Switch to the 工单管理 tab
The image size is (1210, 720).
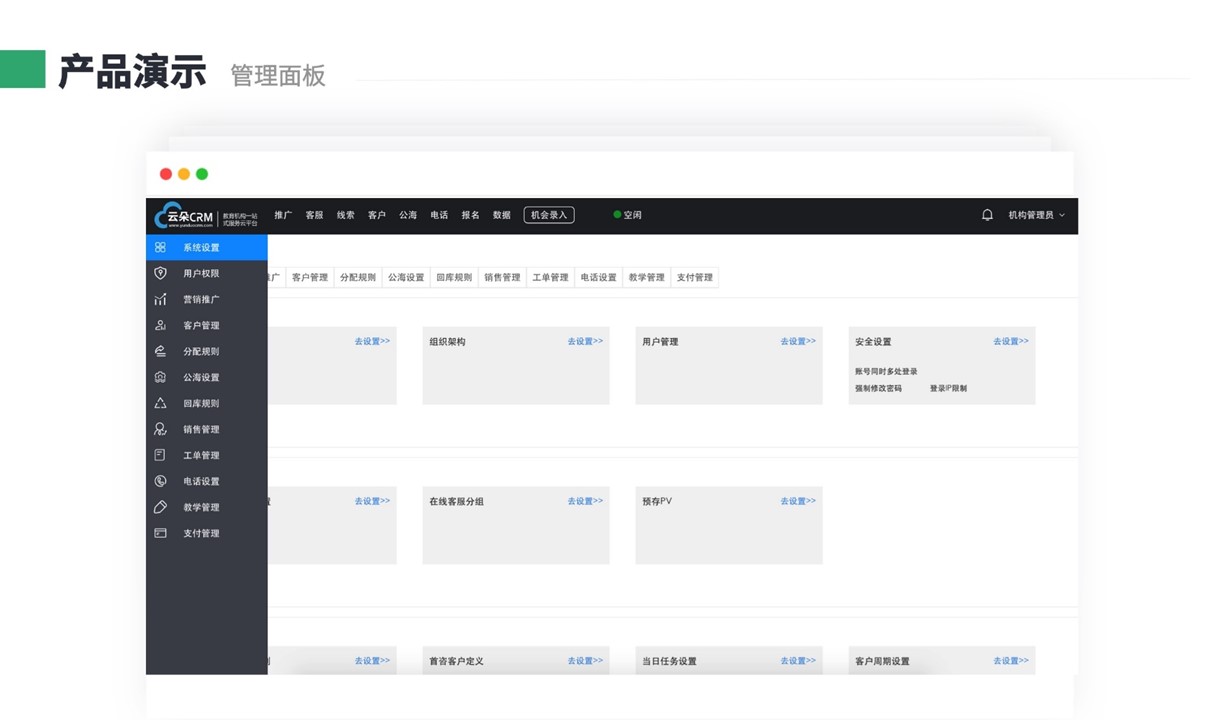pyautogui.click(x=550, y=277)
